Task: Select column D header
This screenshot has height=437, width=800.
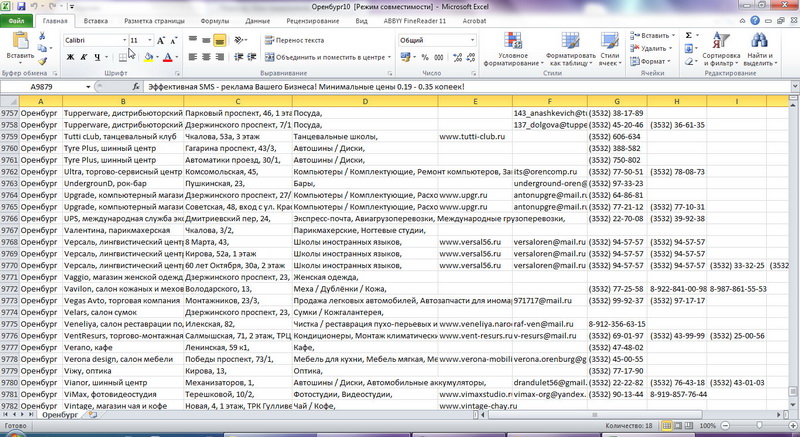Action: (x=365, y=101)
